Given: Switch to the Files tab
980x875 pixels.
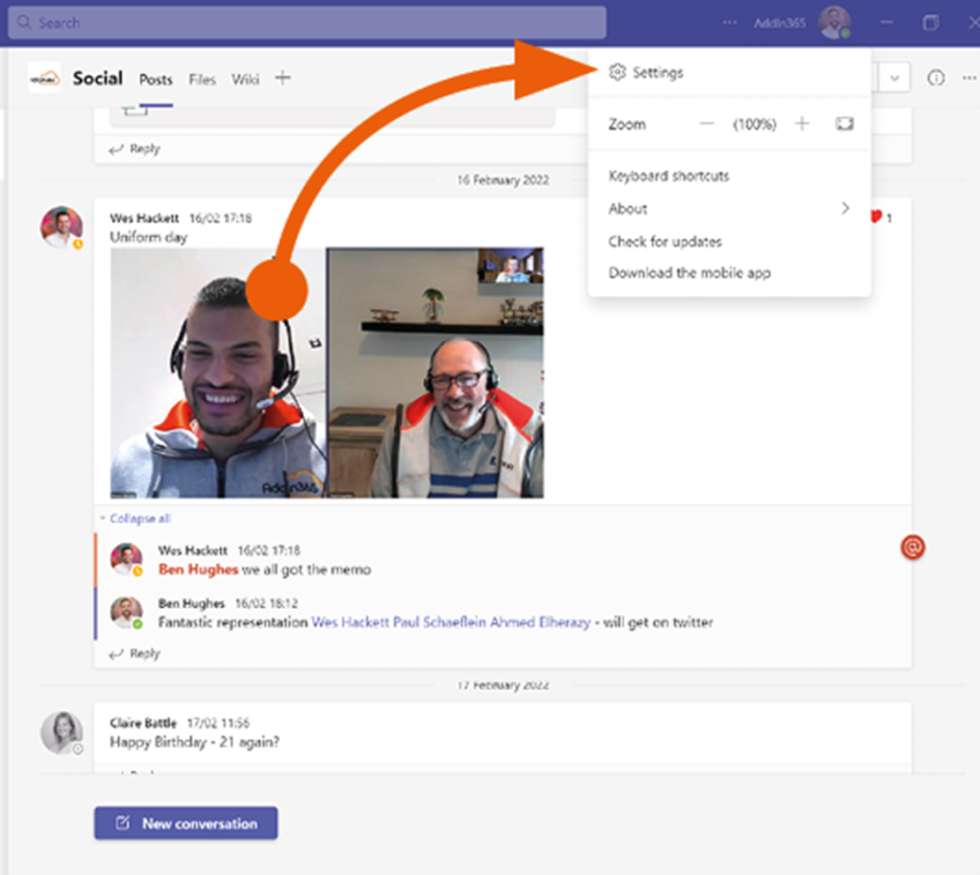Looking at the screenshot, I should click(202, 79).
